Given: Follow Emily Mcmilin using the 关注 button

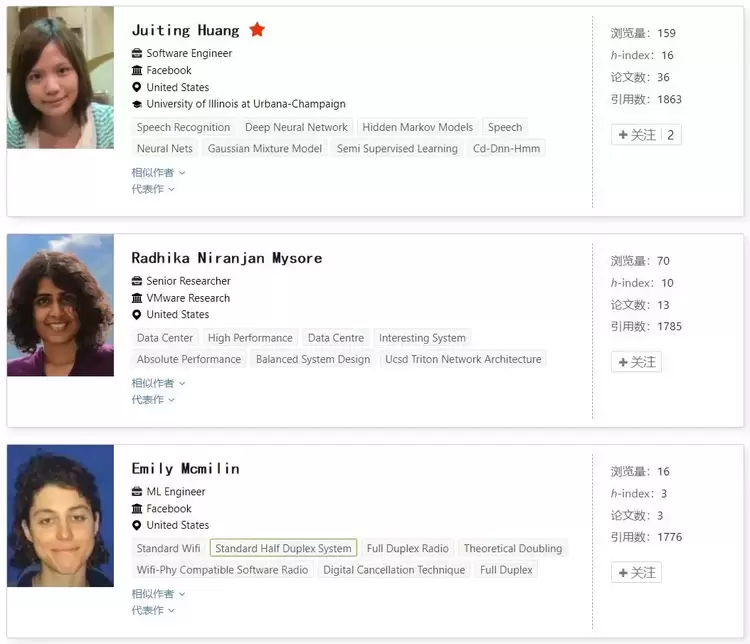Looking at the screenshot, I should click(636, 573).
